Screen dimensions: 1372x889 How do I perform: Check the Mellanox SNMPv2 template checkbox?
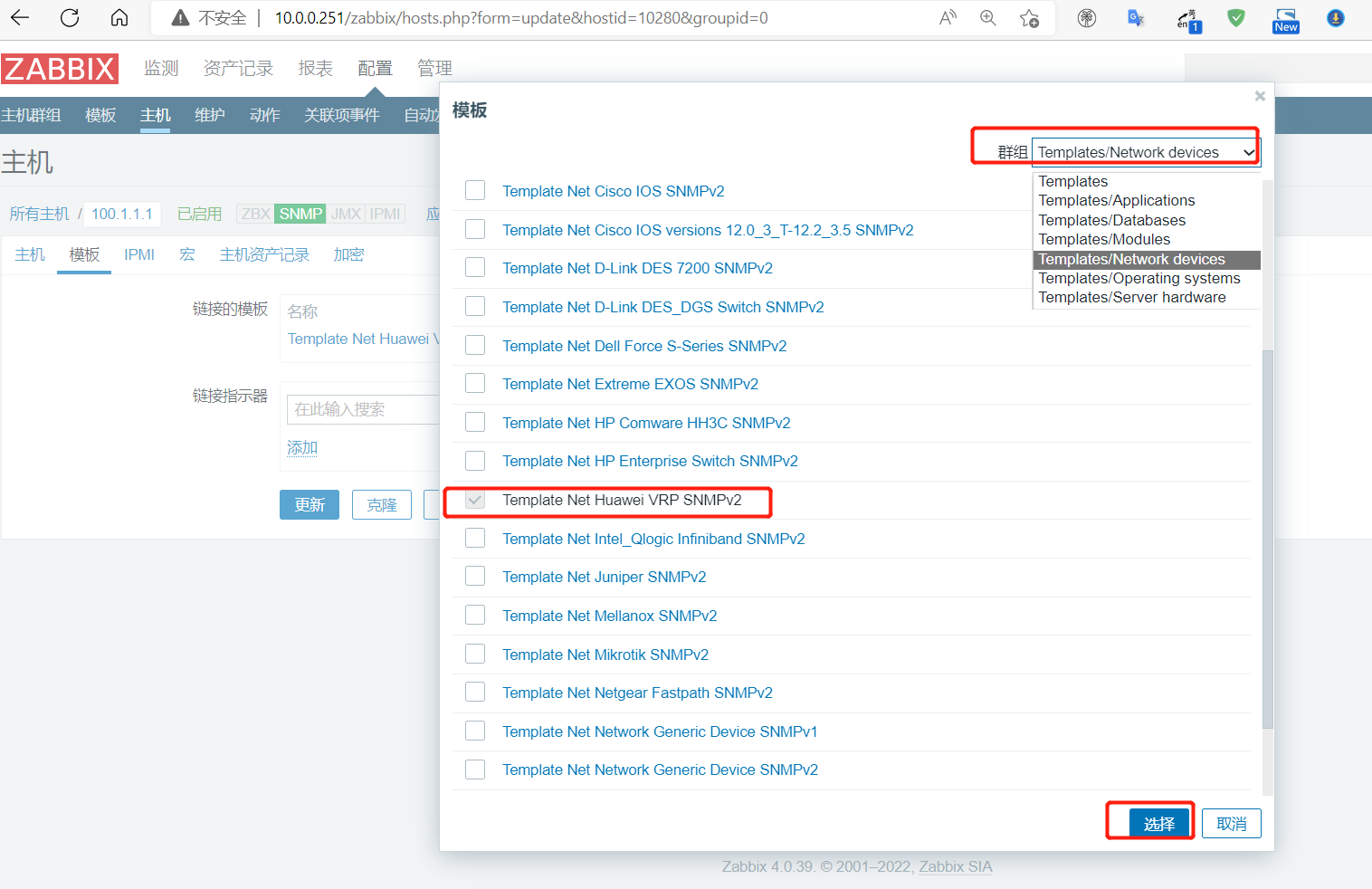(475, 615)
